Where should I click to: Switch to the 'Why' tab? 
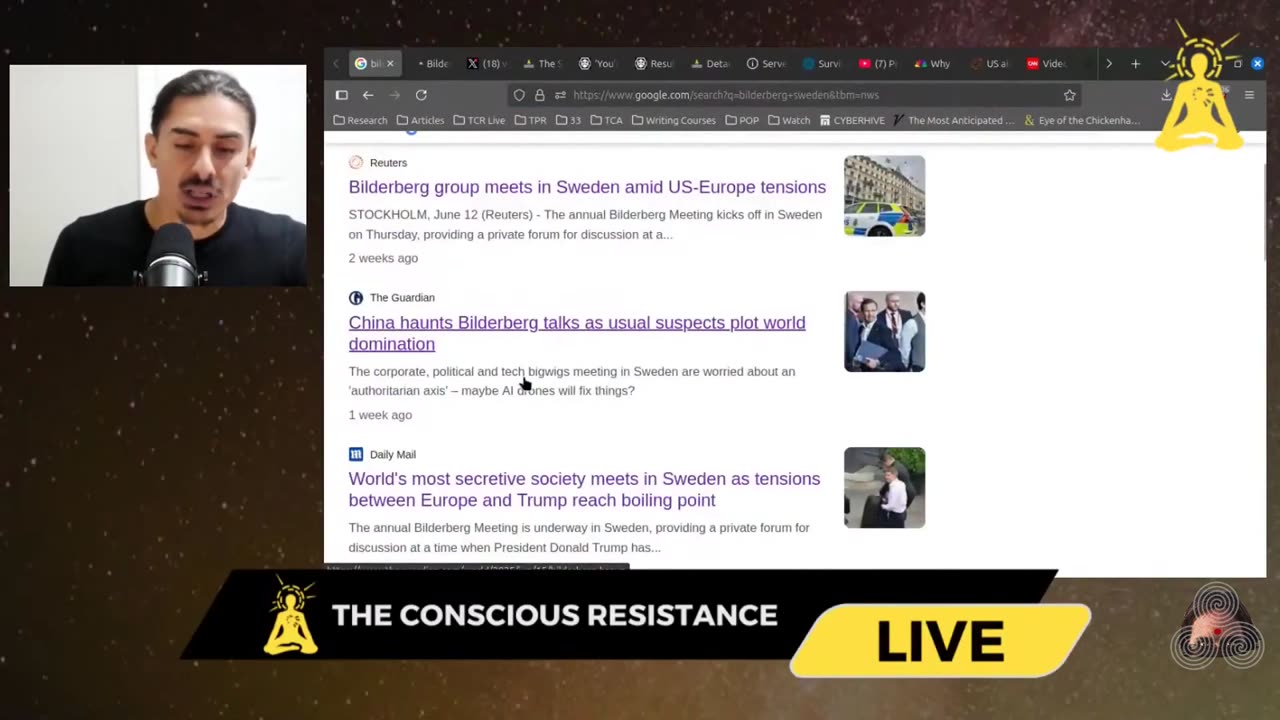point(934,64)
